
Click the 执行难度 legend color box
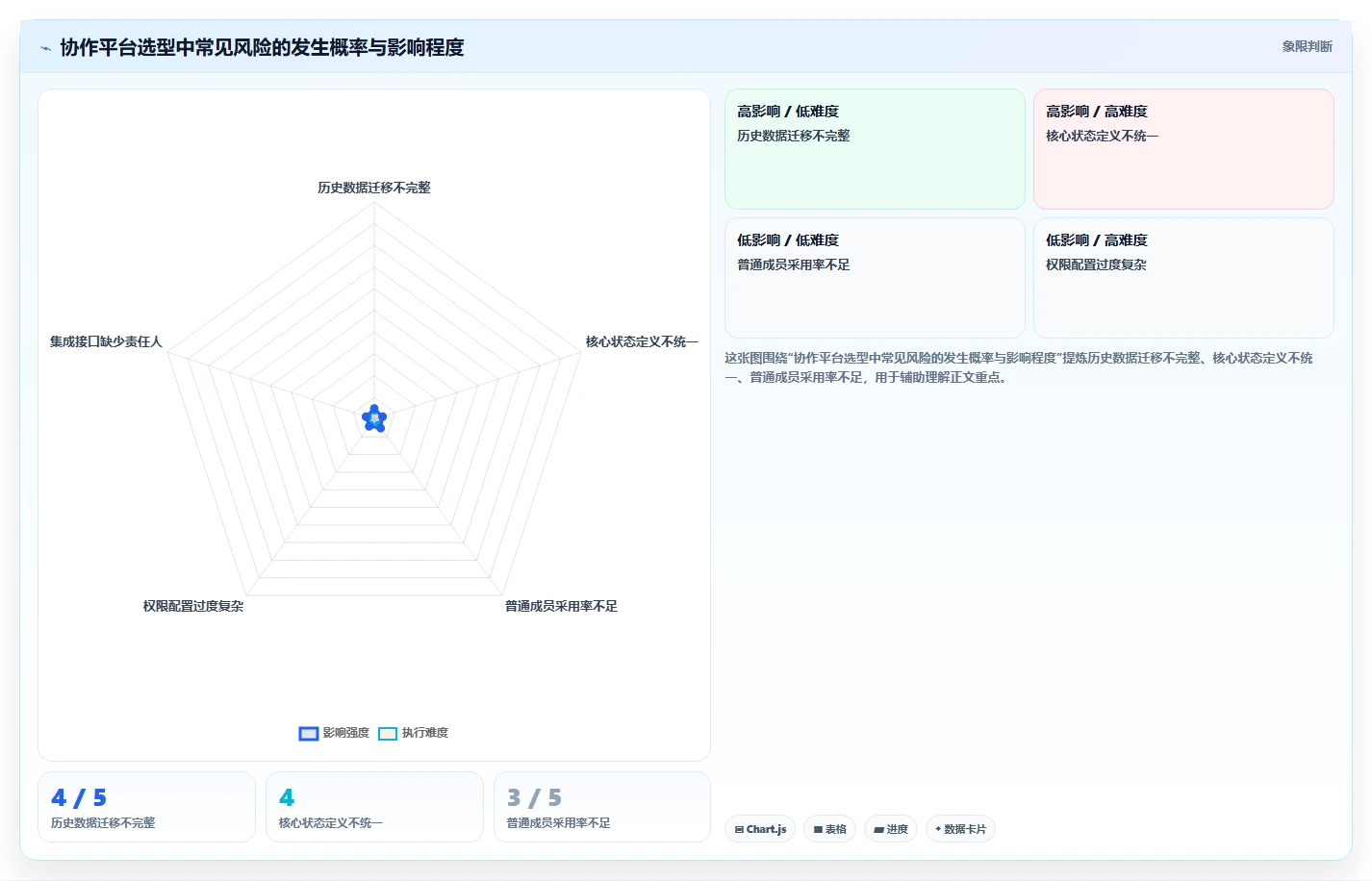[388, 734]
